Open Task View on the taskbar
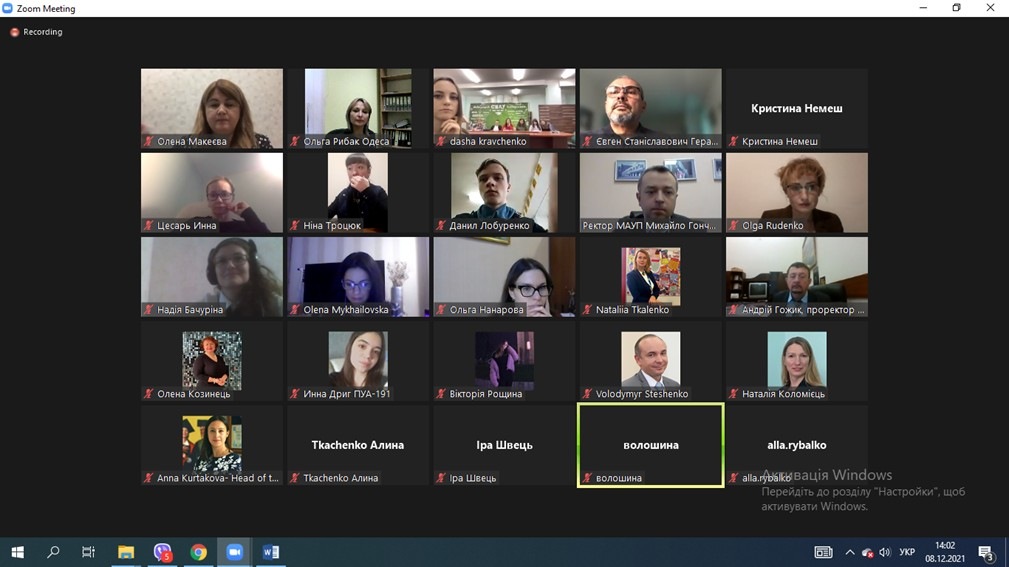 tap(88, 552)
